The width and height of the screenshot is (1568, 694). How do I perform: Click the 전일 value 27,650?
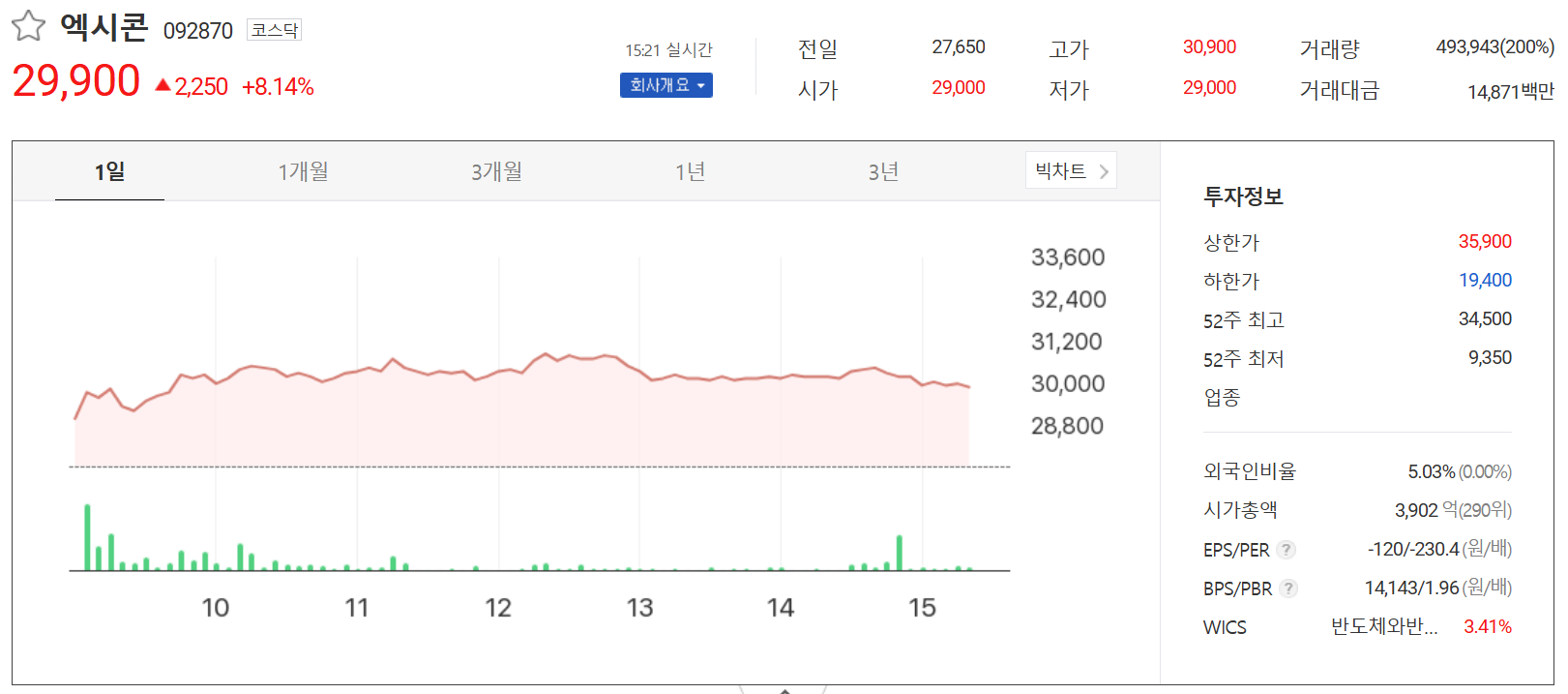(x=959, y=46)
